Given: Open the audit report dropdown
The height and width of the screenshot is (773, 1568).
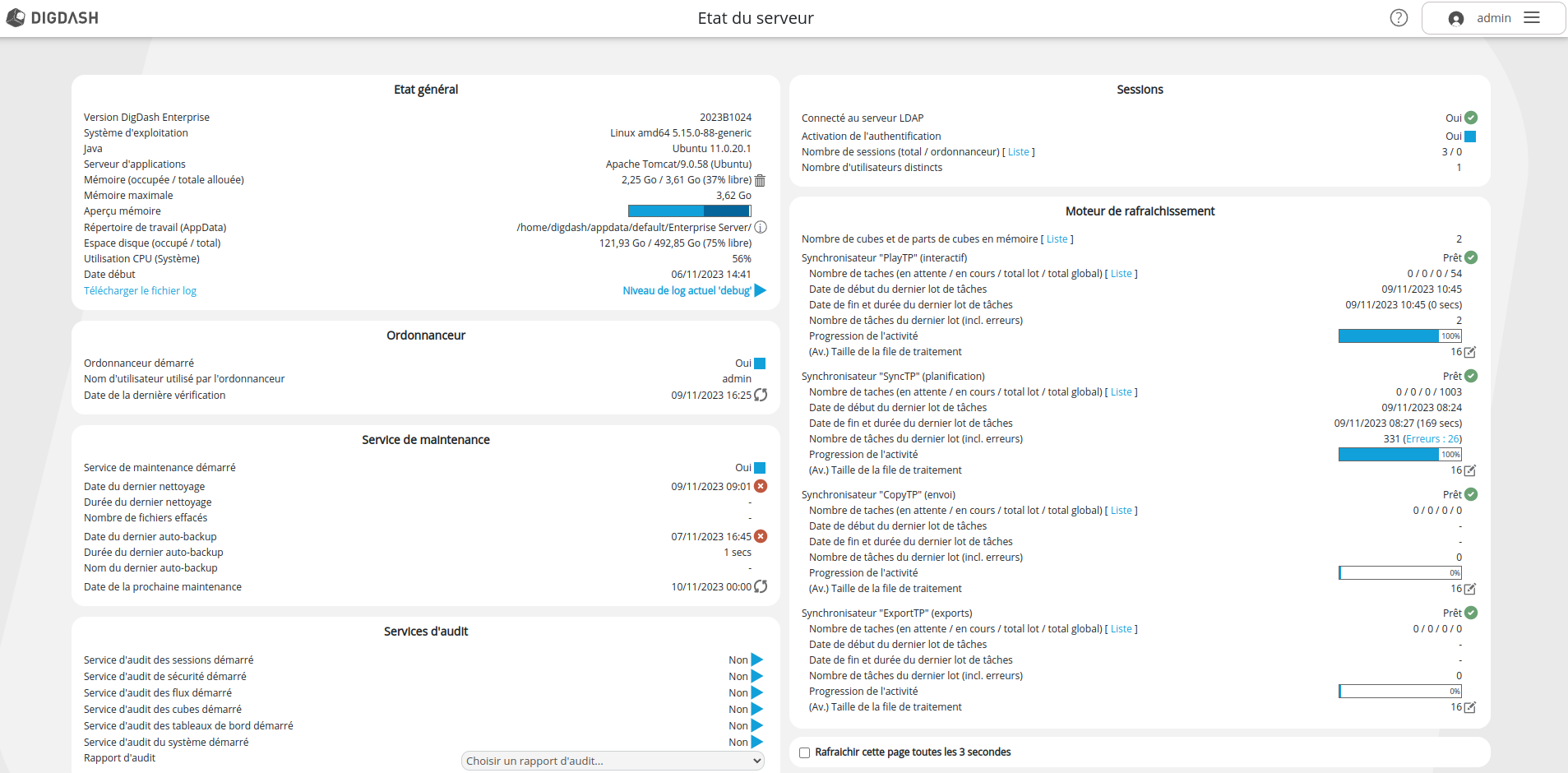Looking at the screenshot, I should [x=613, y=761].
